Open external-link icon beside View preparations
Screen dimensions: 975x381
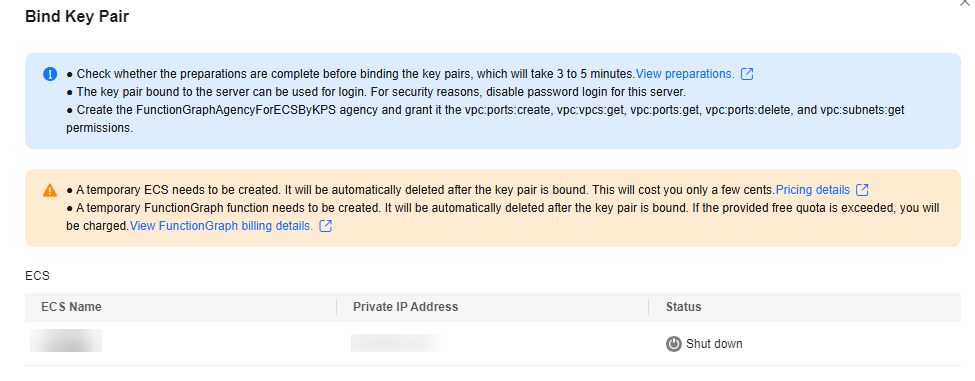coord(747,74)
